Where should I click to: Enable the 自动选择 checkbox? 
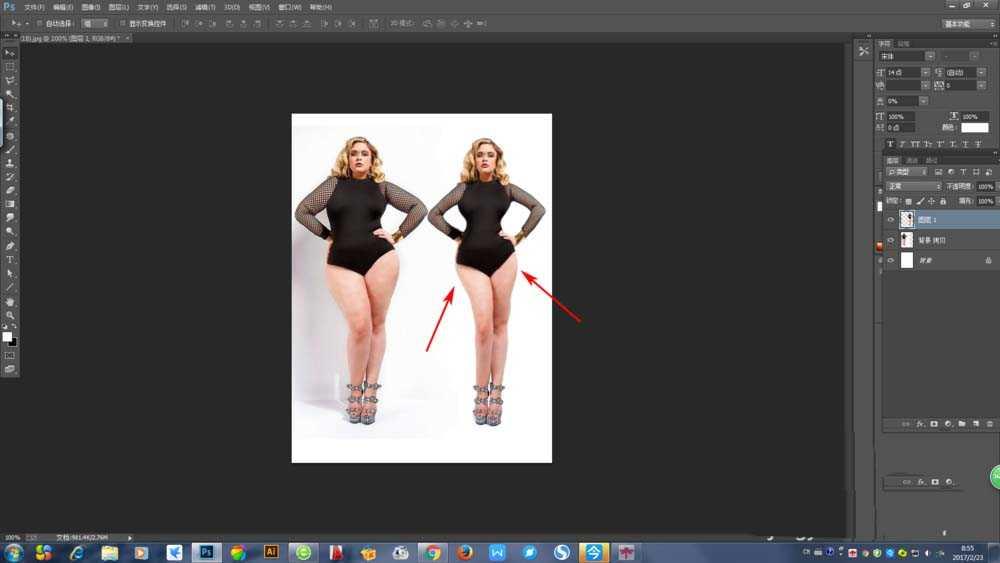[x=39, y=23]
